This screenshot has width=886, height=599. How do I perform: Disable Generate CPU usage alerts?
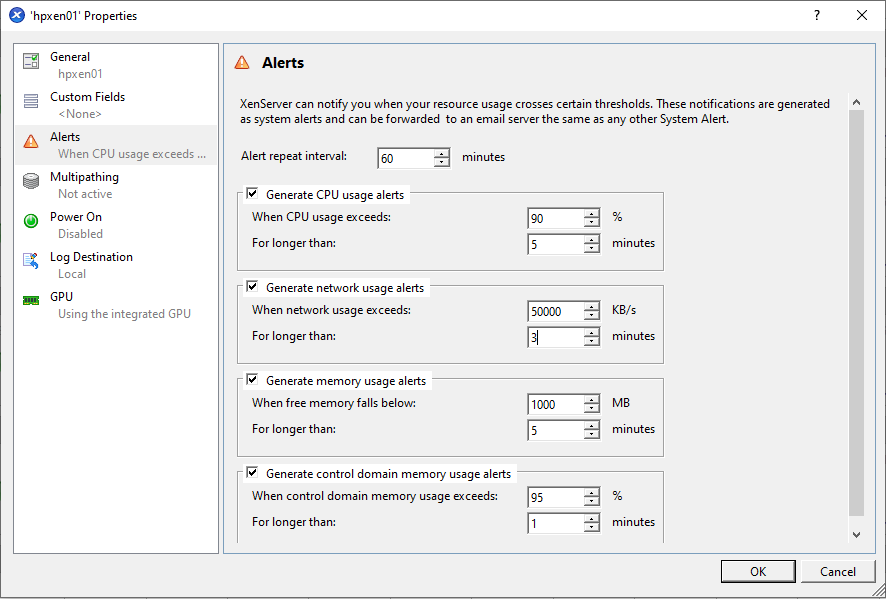click(252, 193)
